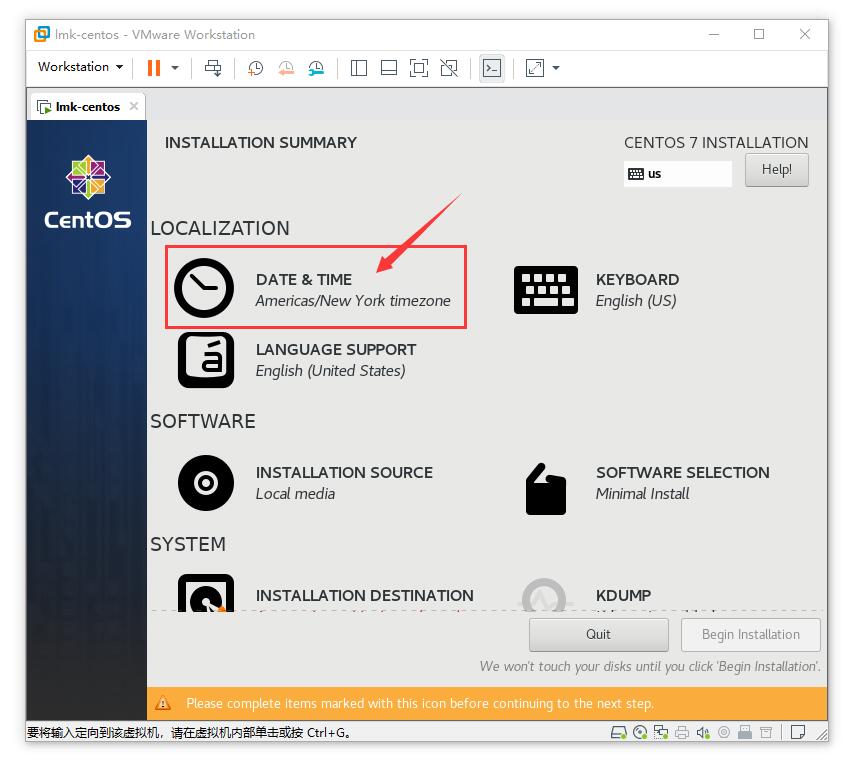Click the orange suspend (pause) VM icon
The height and width of the screenshot is (774, 859).
[154, 68]
